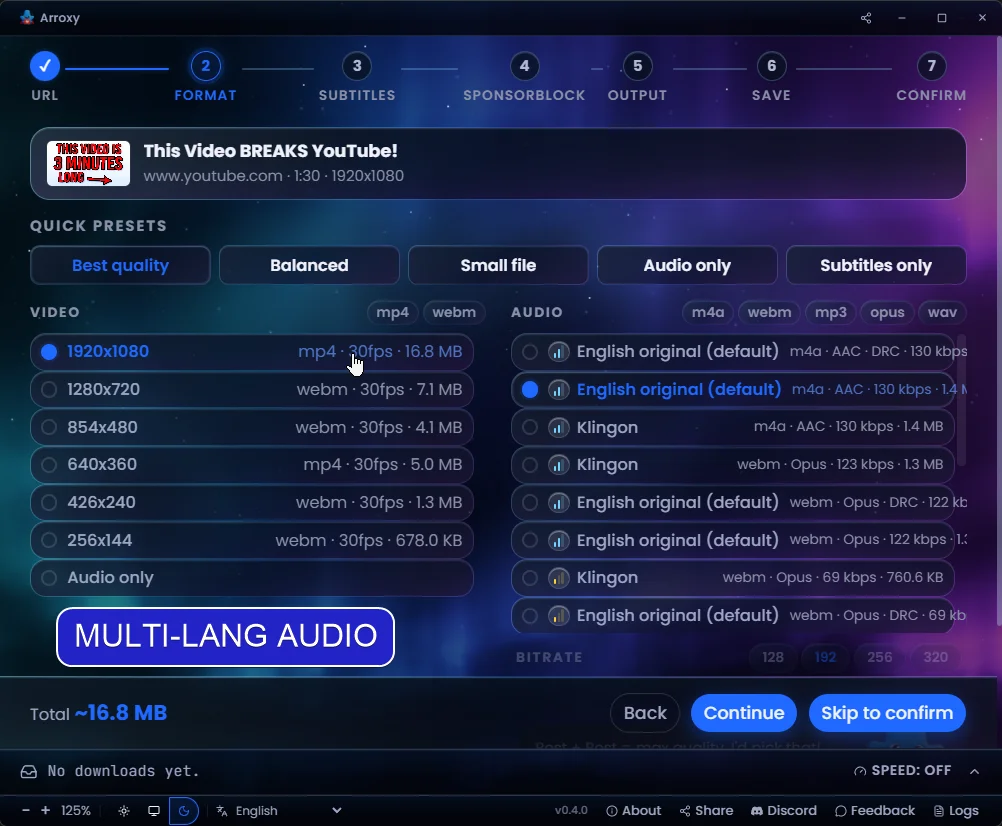This screenshot has height=826, width=1002.
Task: Zoom out with the minus icon
Action: tap(26, 811)
